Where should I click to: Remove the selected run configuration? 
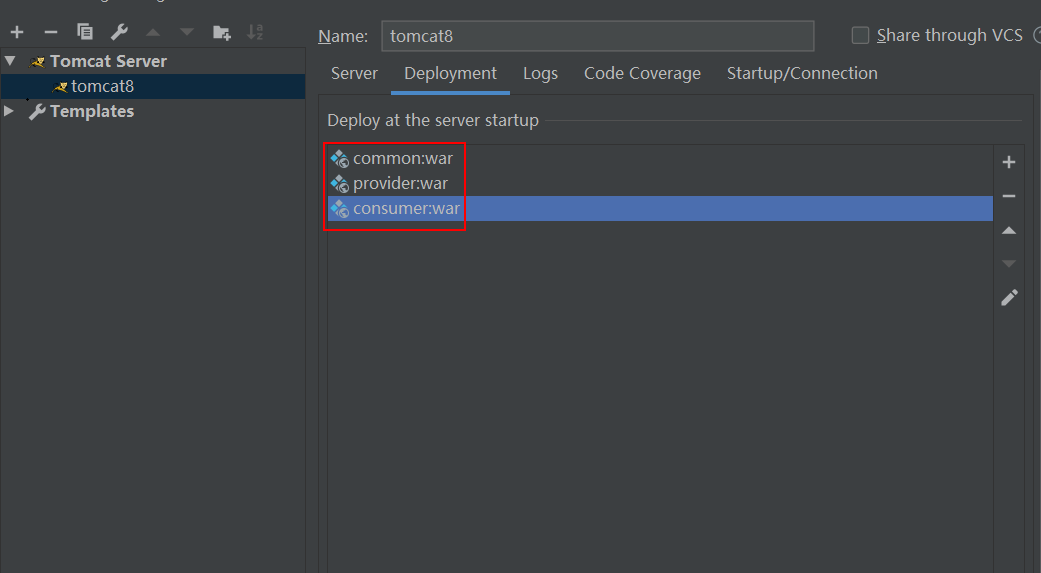pyautogui.click(x=51, y=32)
